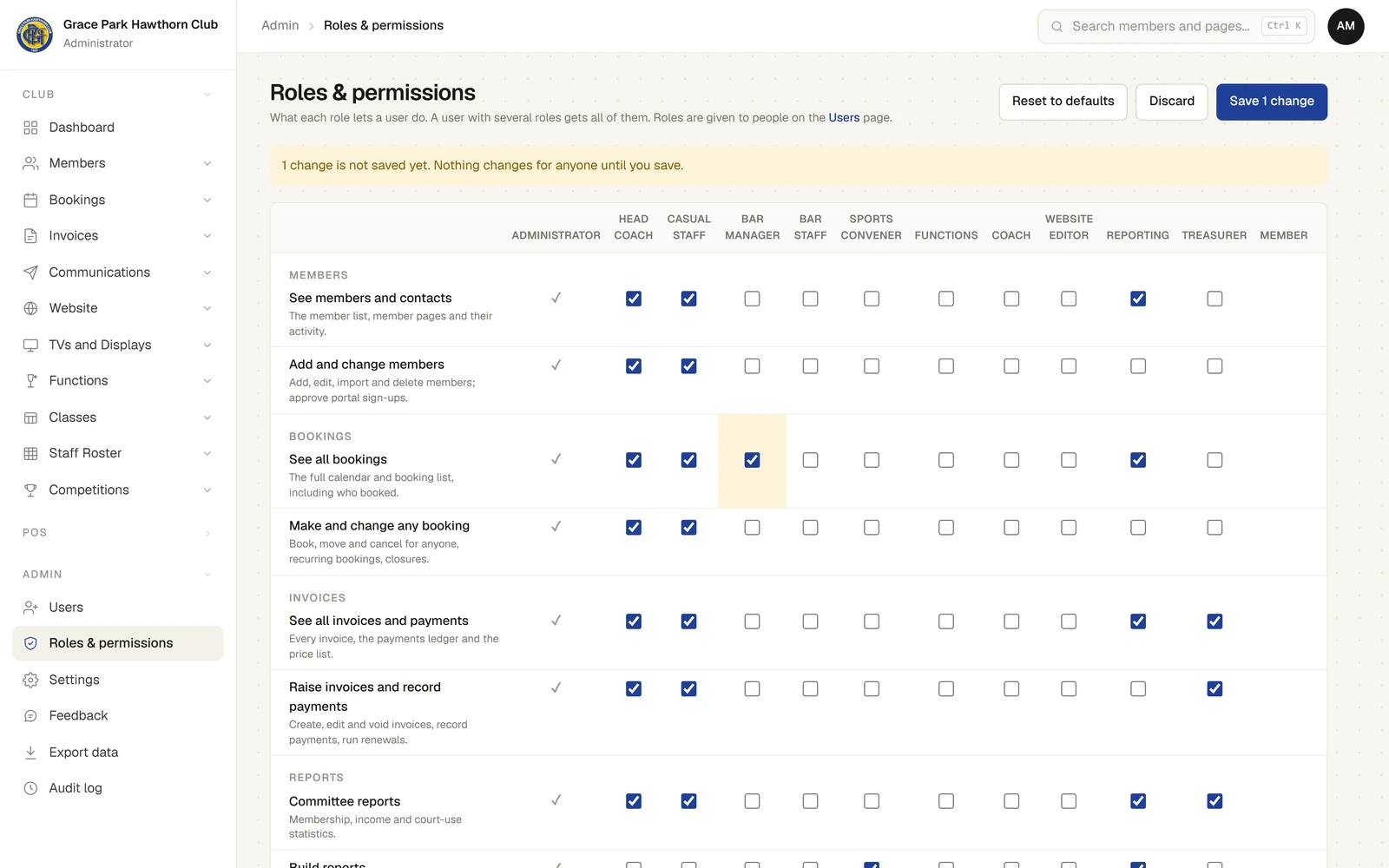Viewport: 1389px width, 868px height.
Task: Click the Sports Convener column header
Action: 871,227
